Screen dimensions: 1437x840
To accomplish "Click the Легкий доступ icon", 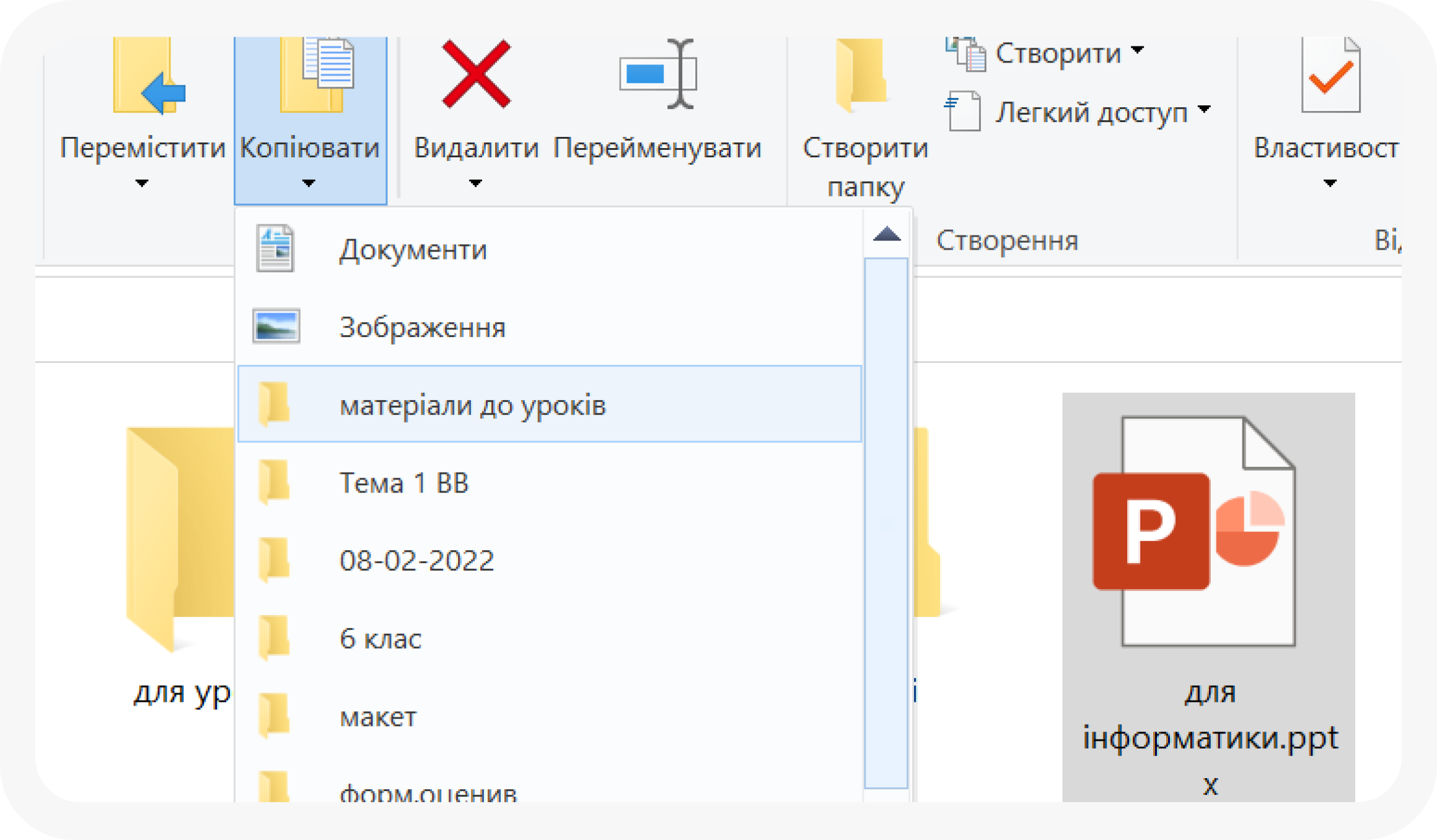I will [x=964, y=112].
